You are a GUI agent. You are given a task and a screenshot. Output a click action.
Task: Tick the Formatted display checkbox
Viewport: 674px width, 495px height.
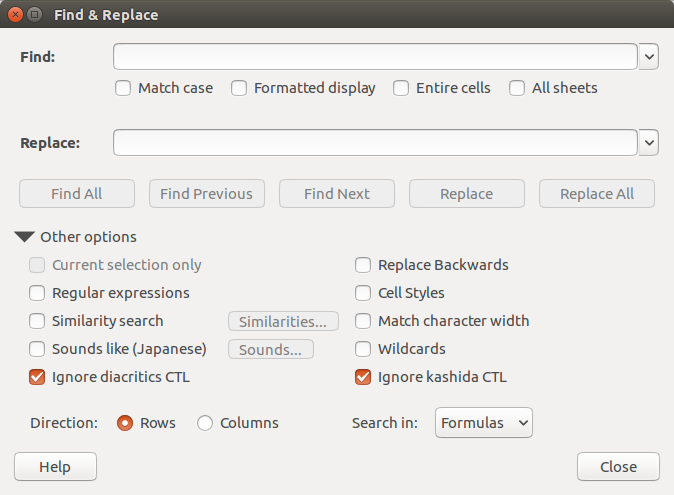coord(239,88)
